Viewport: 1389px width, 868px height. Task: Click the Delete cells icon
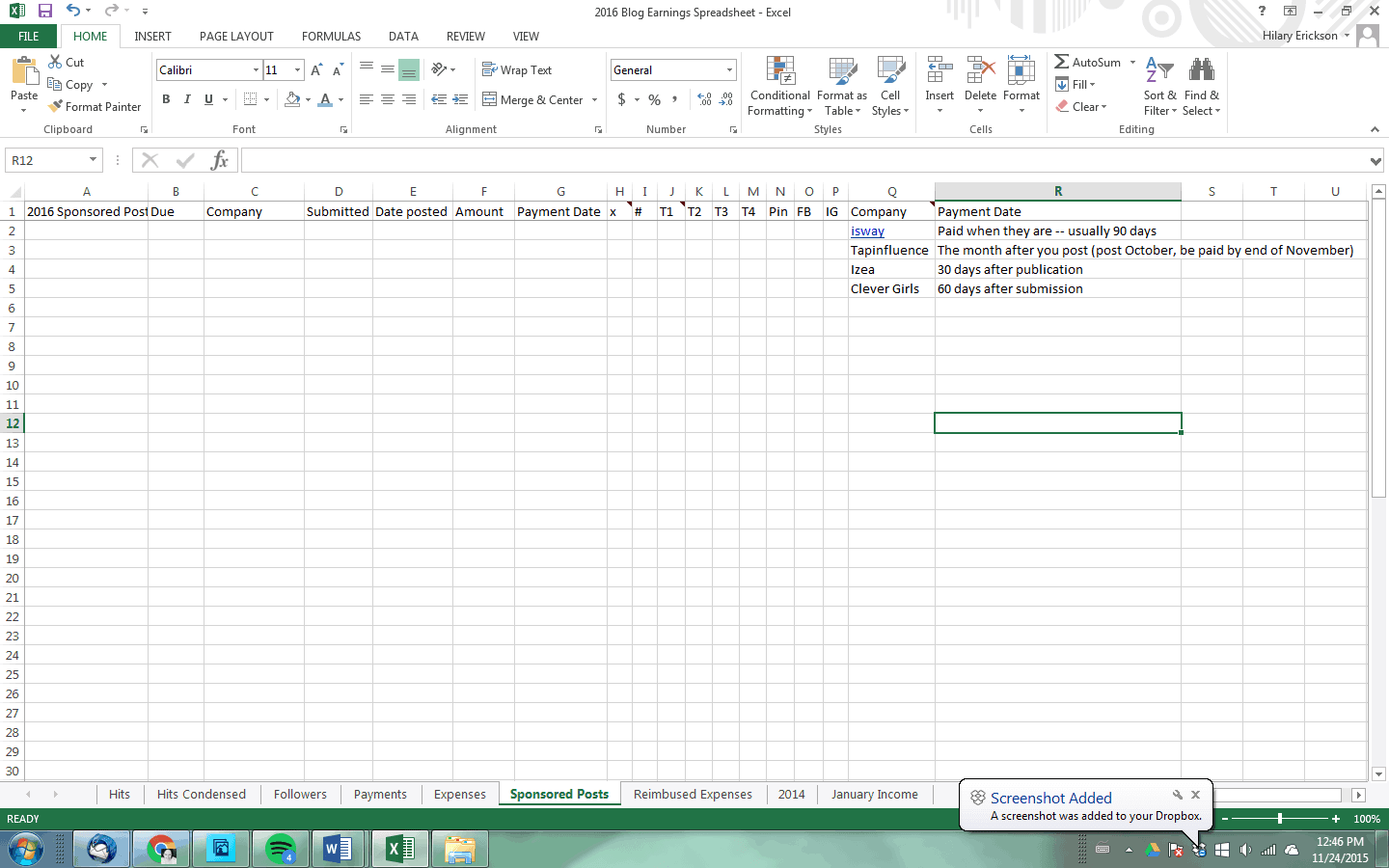(980, 70)
